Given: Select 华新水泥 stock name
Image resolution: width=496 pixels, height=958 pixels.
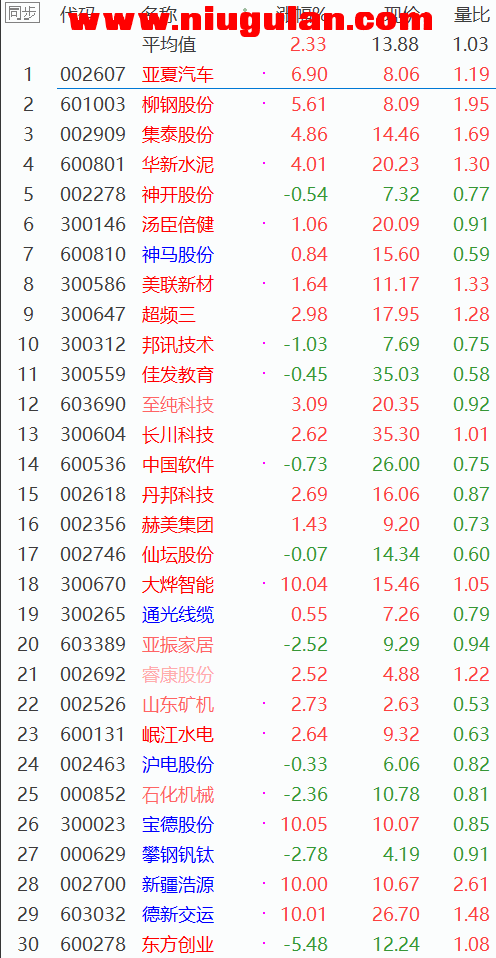Looking at the screenshot, I should point(178,164).
